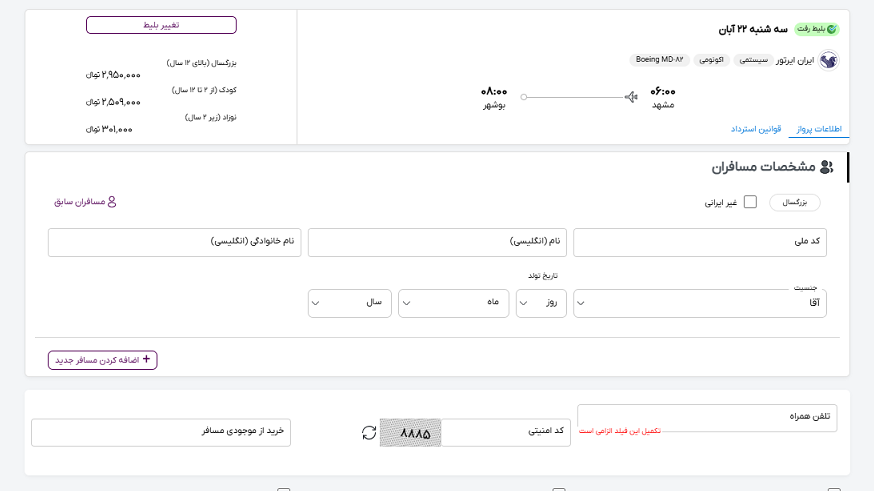
Task: Click the Iran Airtour airline logo
Action: coord(828,60)
